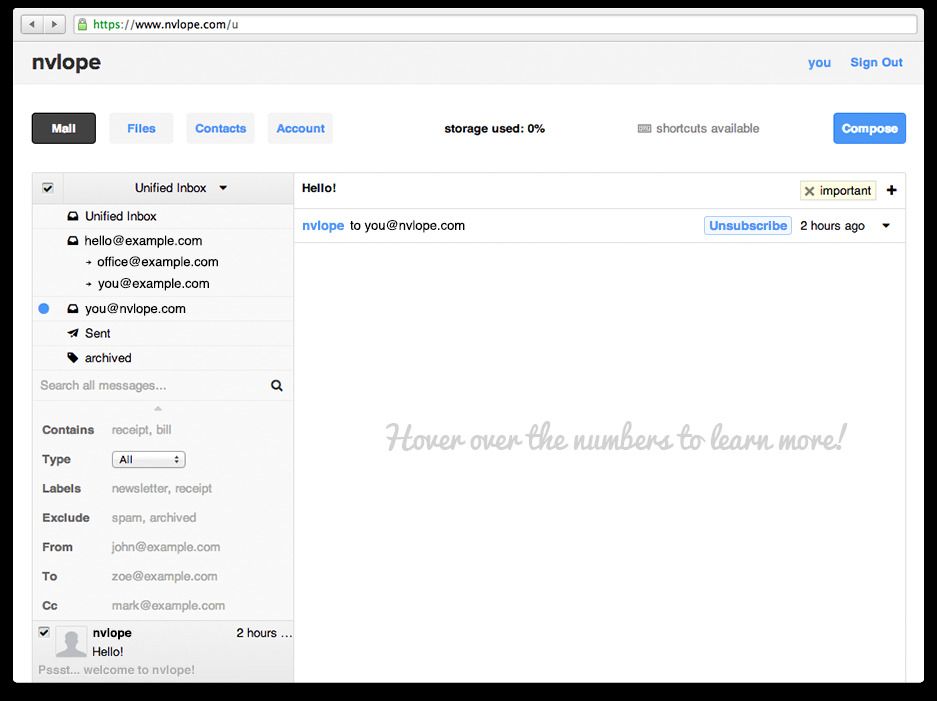937x701 pixels.
Task: Remove the important label via its x icon
Action: coord(809,190)
